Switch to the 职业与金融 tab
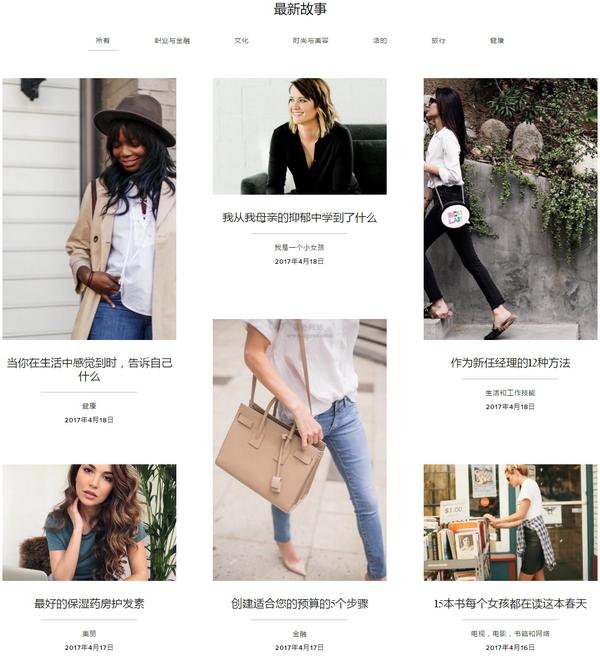 172,41
